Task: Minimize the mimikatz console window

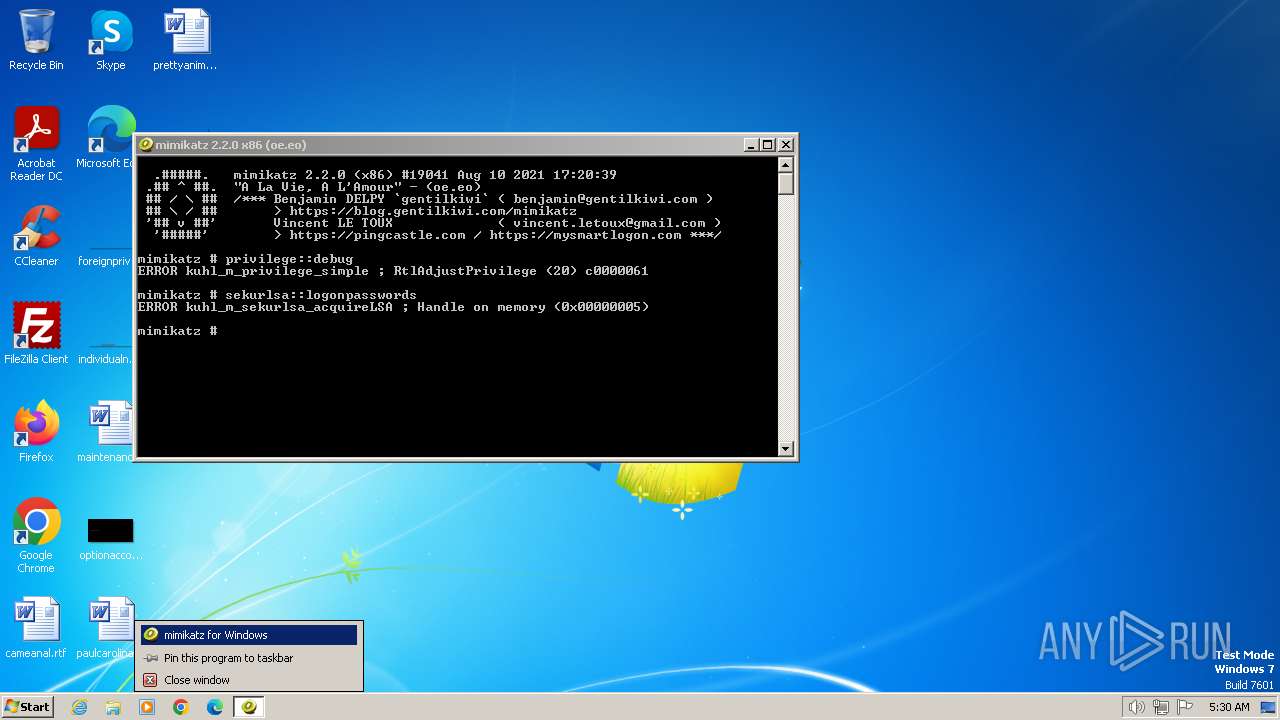Action: click(751, 145)
